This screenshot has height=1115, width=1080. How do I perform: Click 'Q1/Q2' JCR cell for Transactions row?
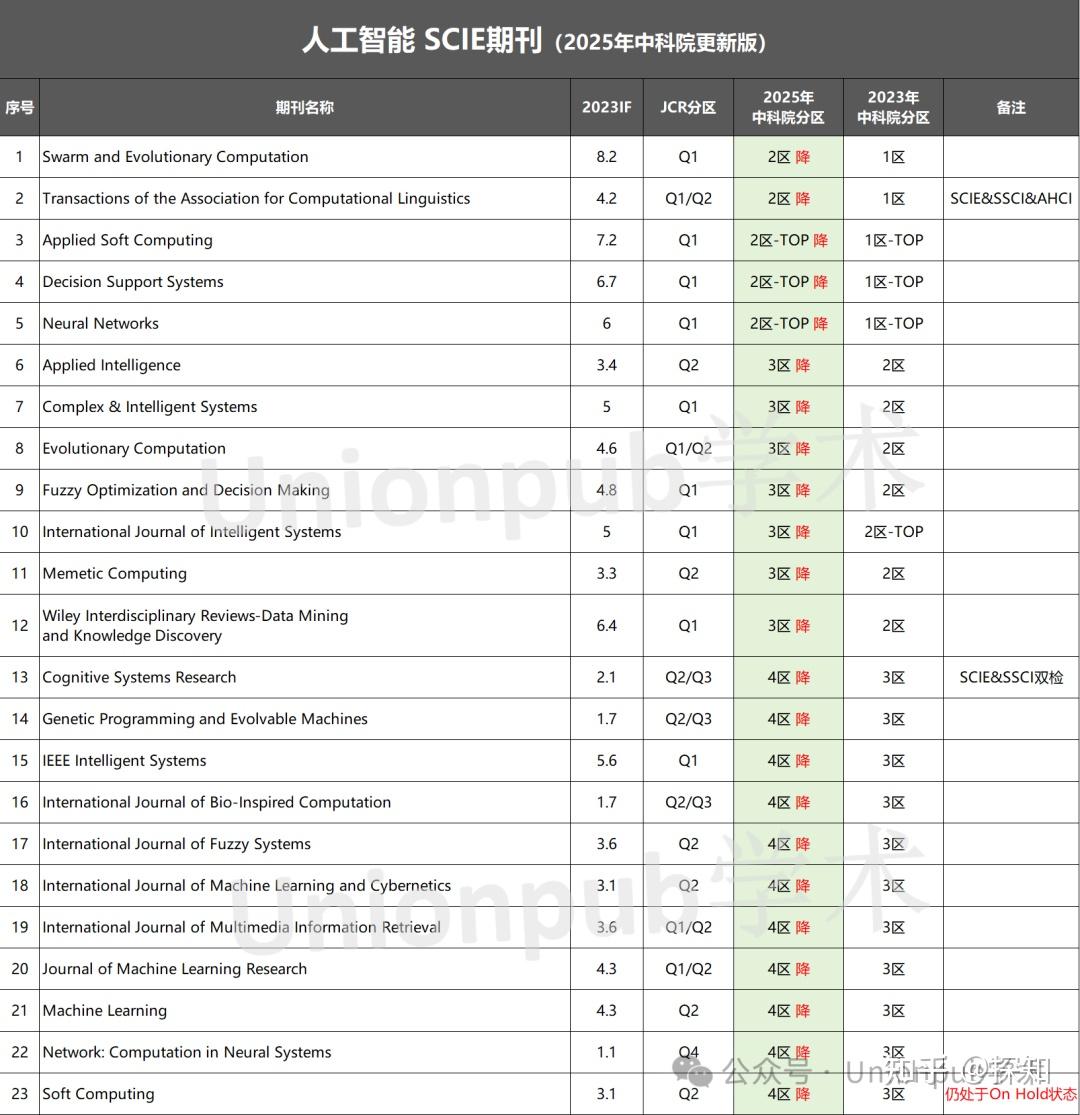tap(688, 198)
